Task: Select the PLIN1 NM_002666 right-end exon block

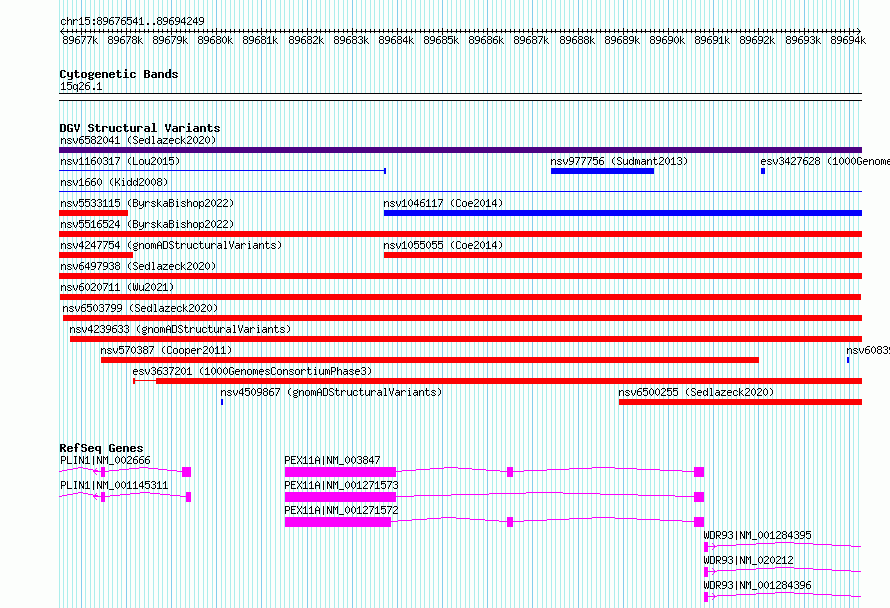Action: point(186,472)
